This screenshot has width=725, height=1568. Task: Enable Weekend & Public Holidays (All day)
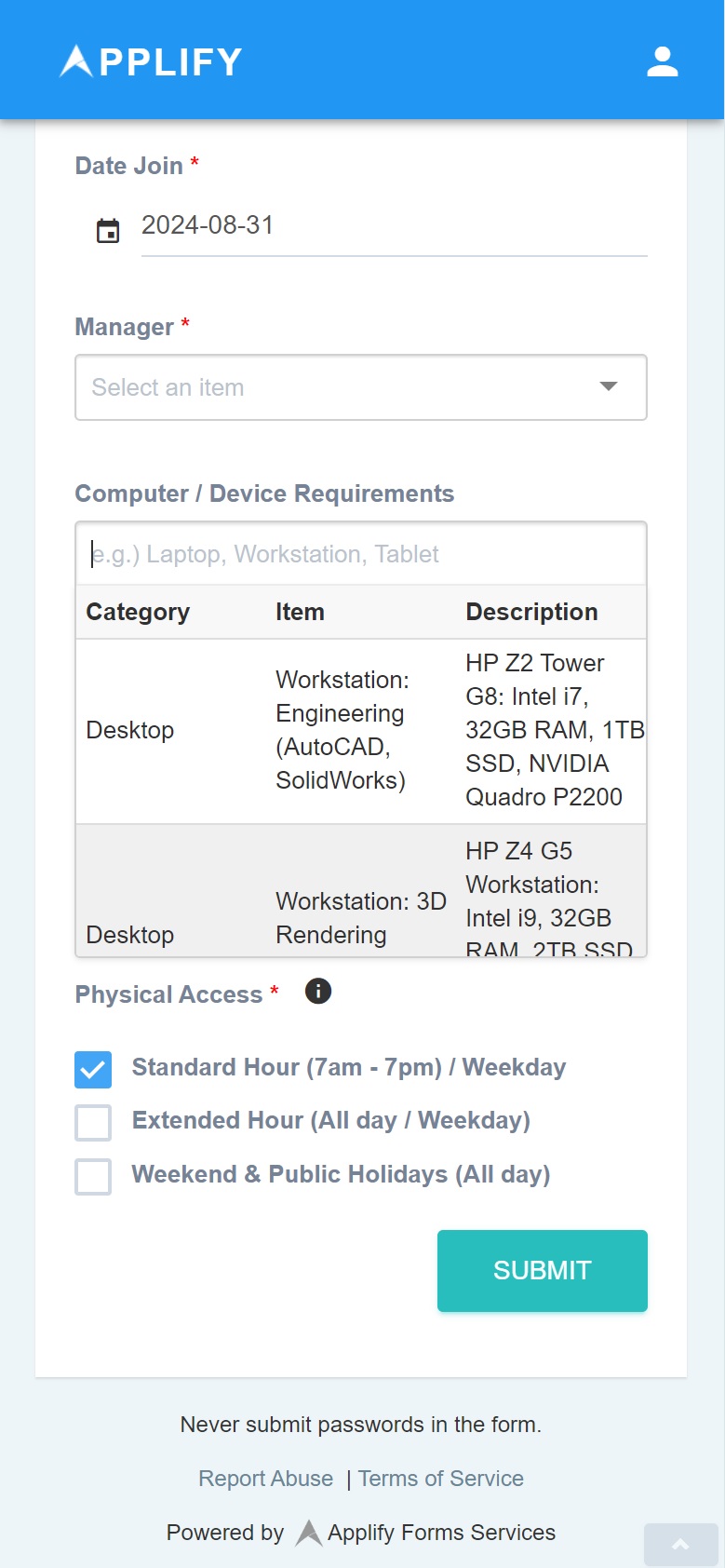(x=93, y=1177)
